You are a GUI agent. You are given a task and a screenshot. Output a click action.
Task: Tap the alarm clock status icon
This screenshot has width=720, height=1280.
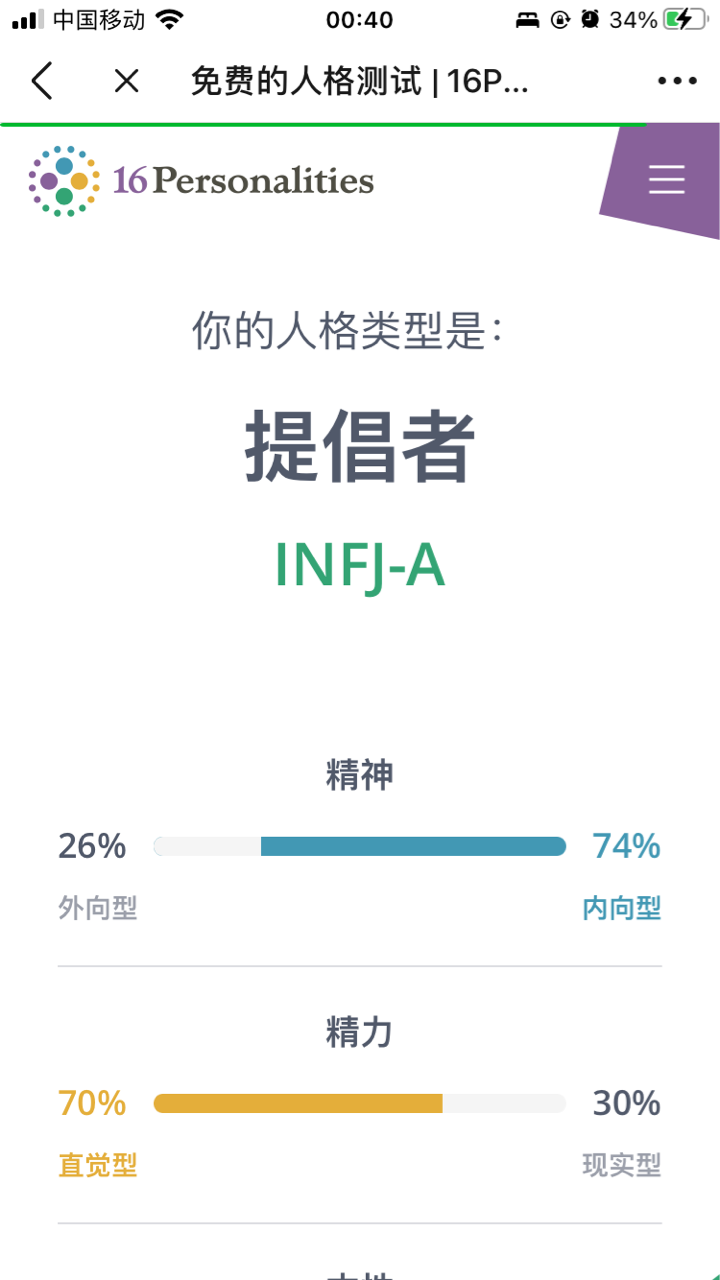pyautogui.click(x=590, y=19)
